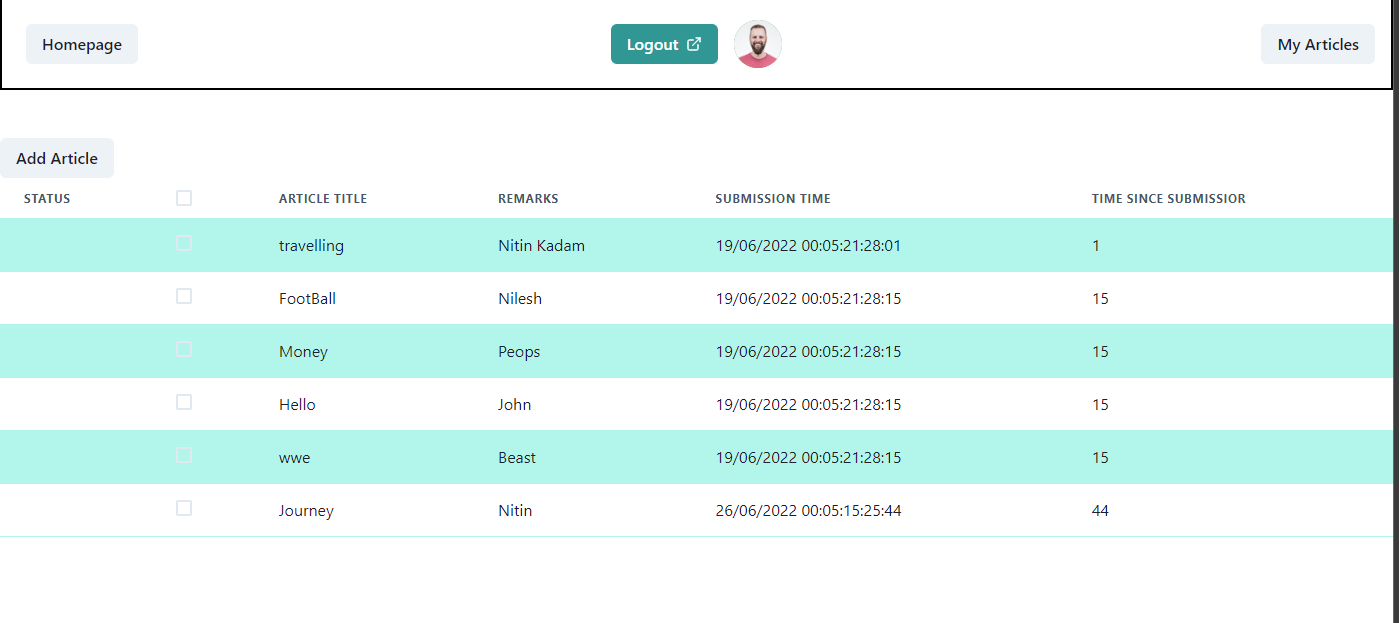Open My Articles page
Image resolution: width=1399 pixels, height=623 pixels.
coord(1318,44)
